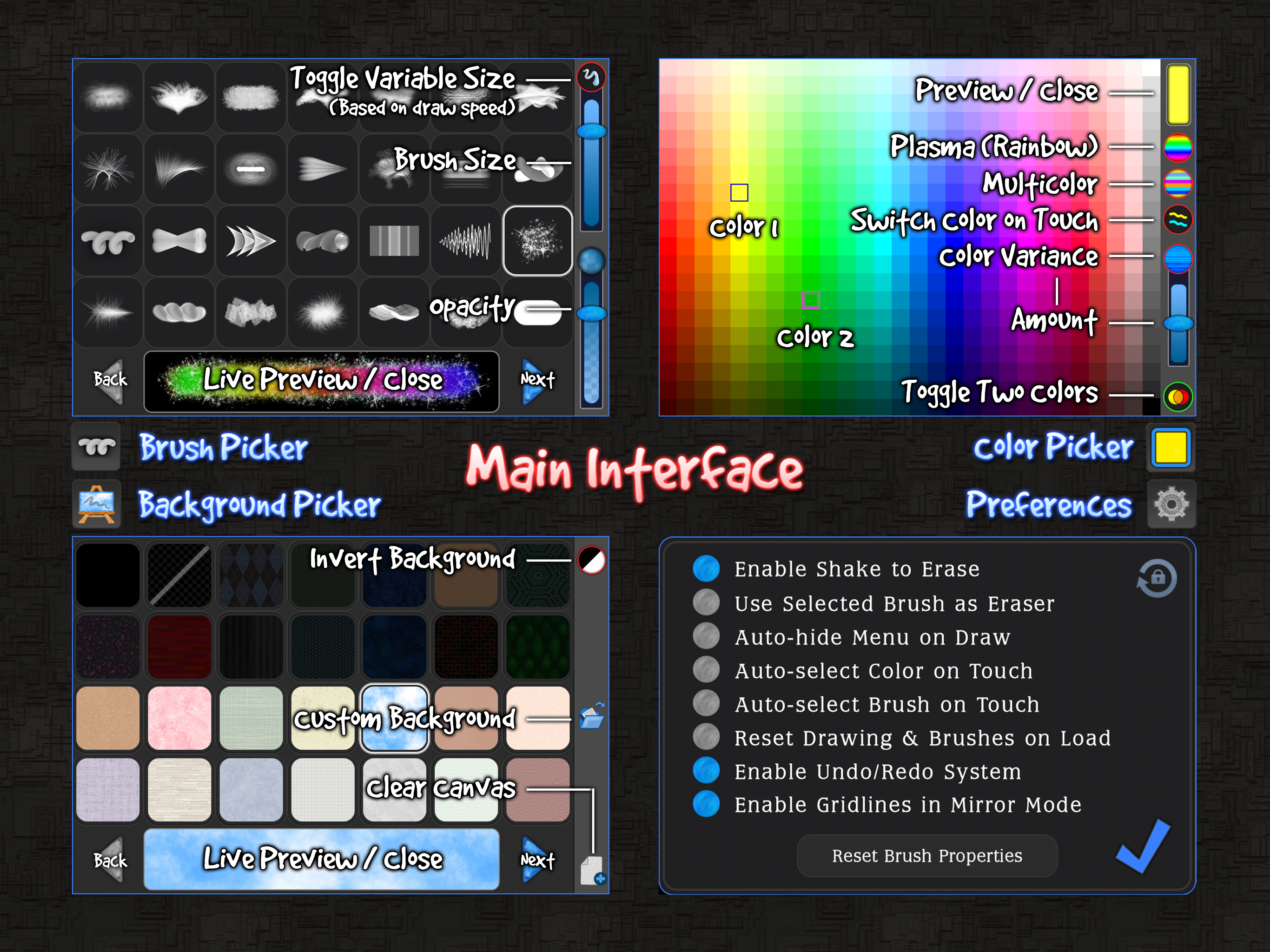Toggle Color Variance blue icon

[x=1177, y=258]
